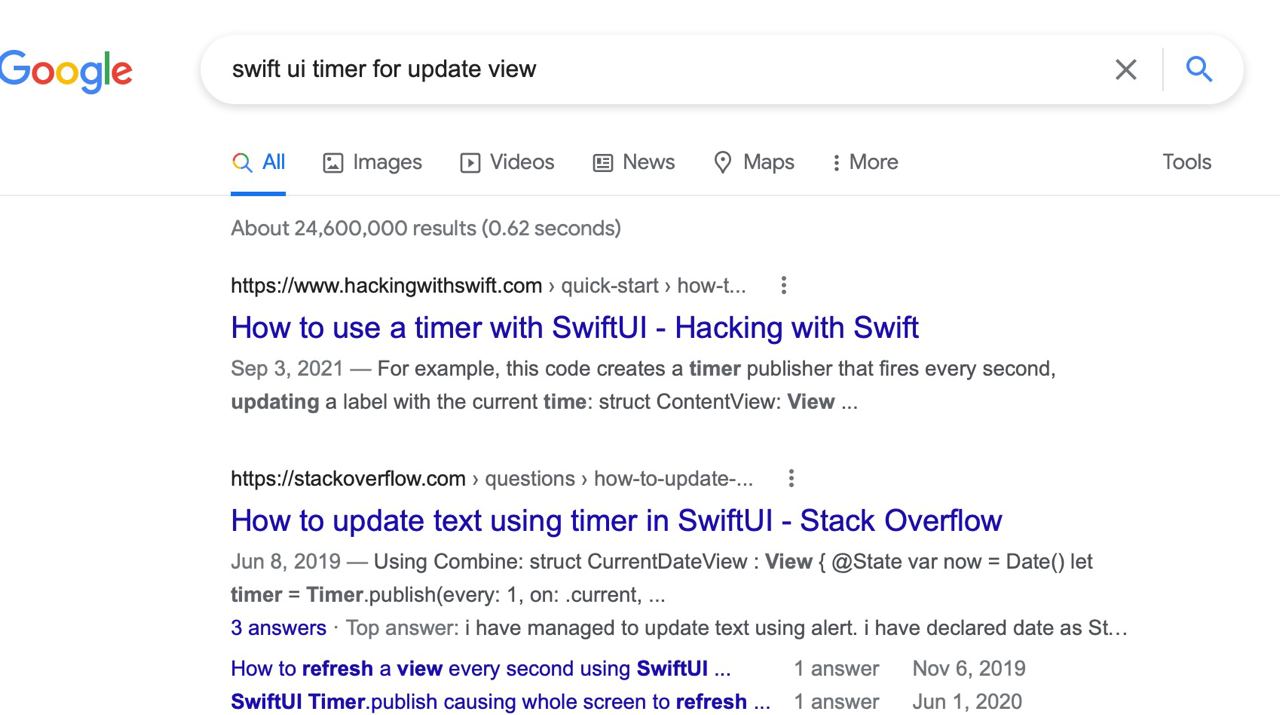Viewport: 1280px width, 715px height.
Task: Focus the search input field
Action: [660, 69]
